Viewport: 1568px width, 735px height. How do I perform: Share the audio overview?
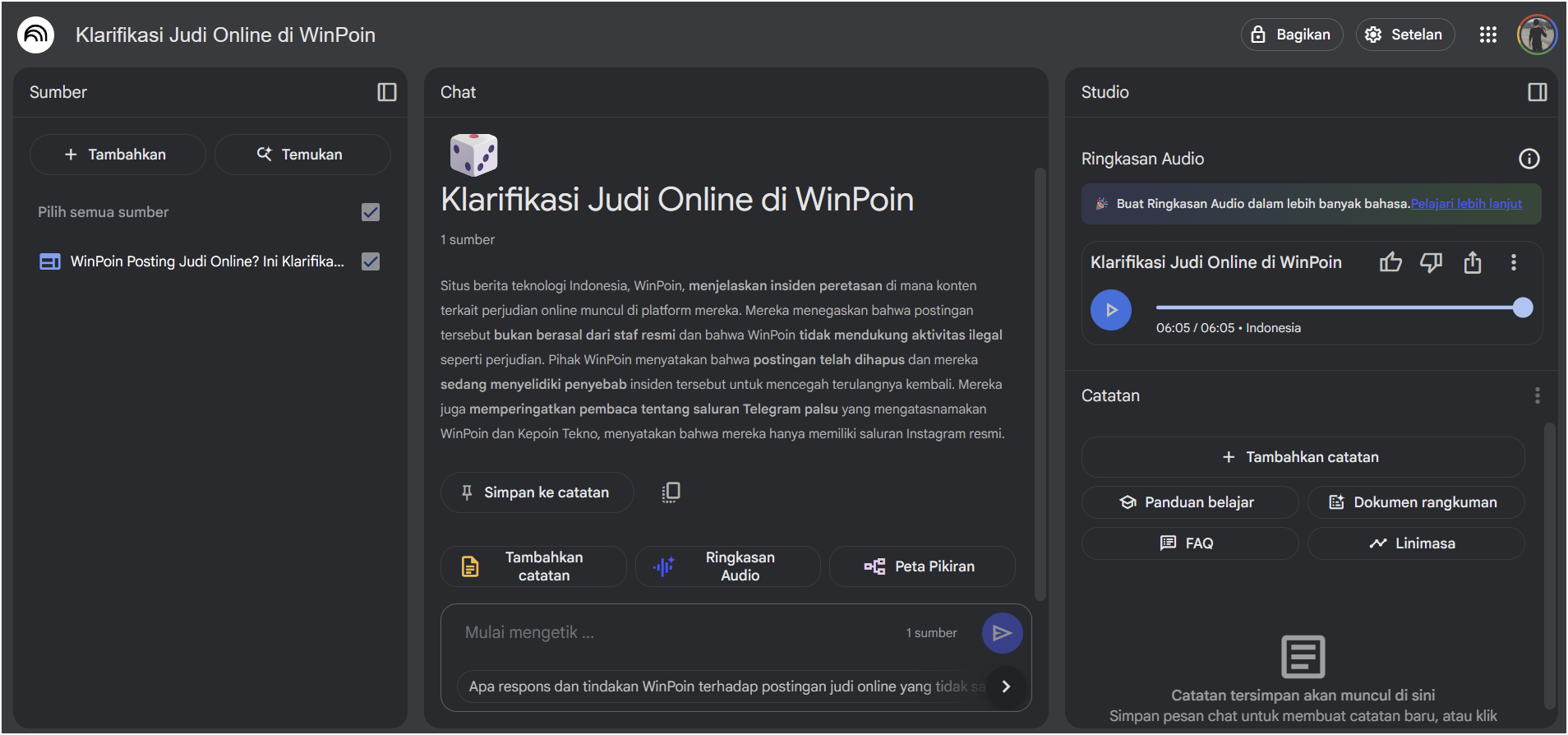click(x=1473, y=262)
